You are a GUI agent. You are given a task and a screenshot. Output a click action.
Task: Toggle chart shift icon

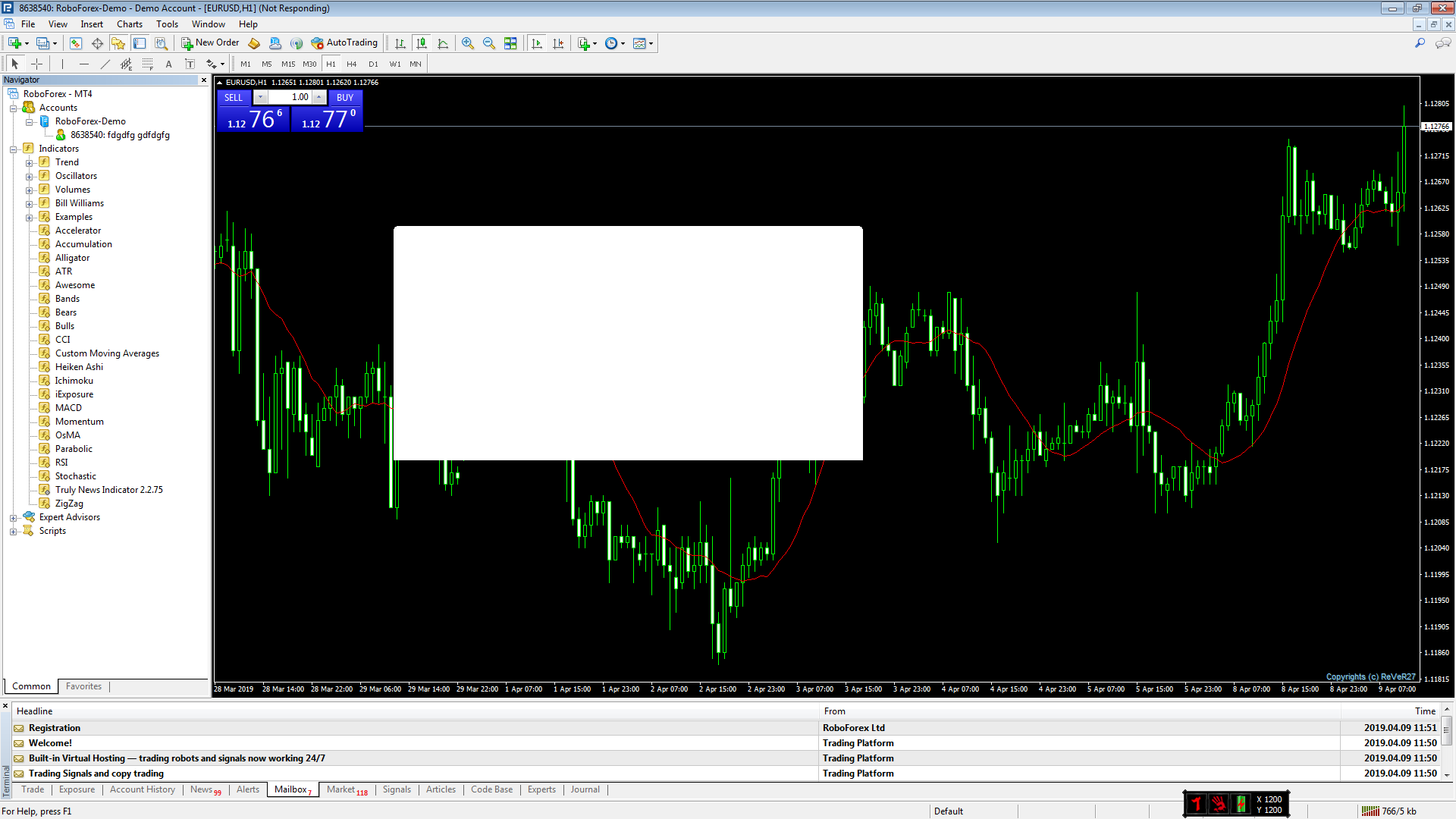coord(558,43)
